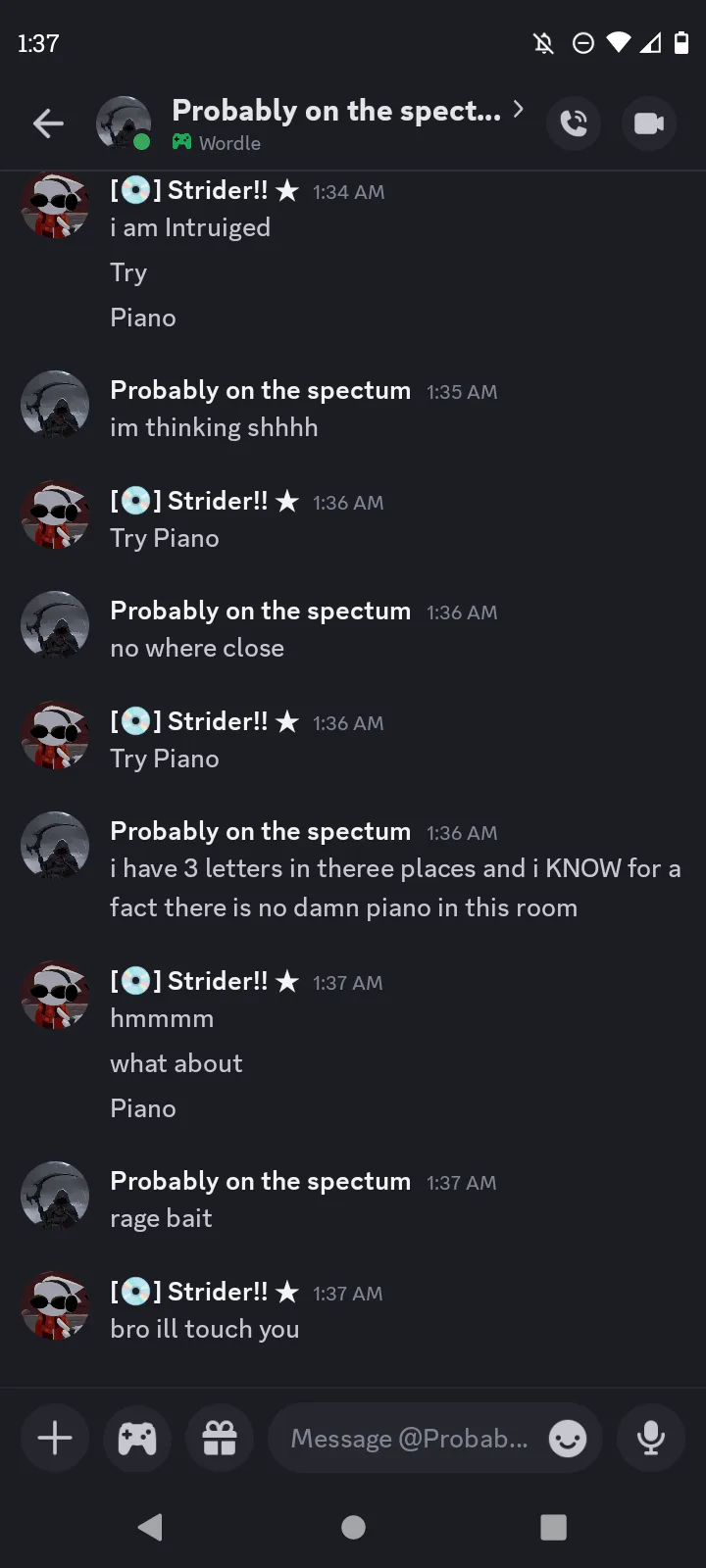Expand profile via chevron beside chat title
This screenshot has height=1568, width=706.
(x=519, y=109)
